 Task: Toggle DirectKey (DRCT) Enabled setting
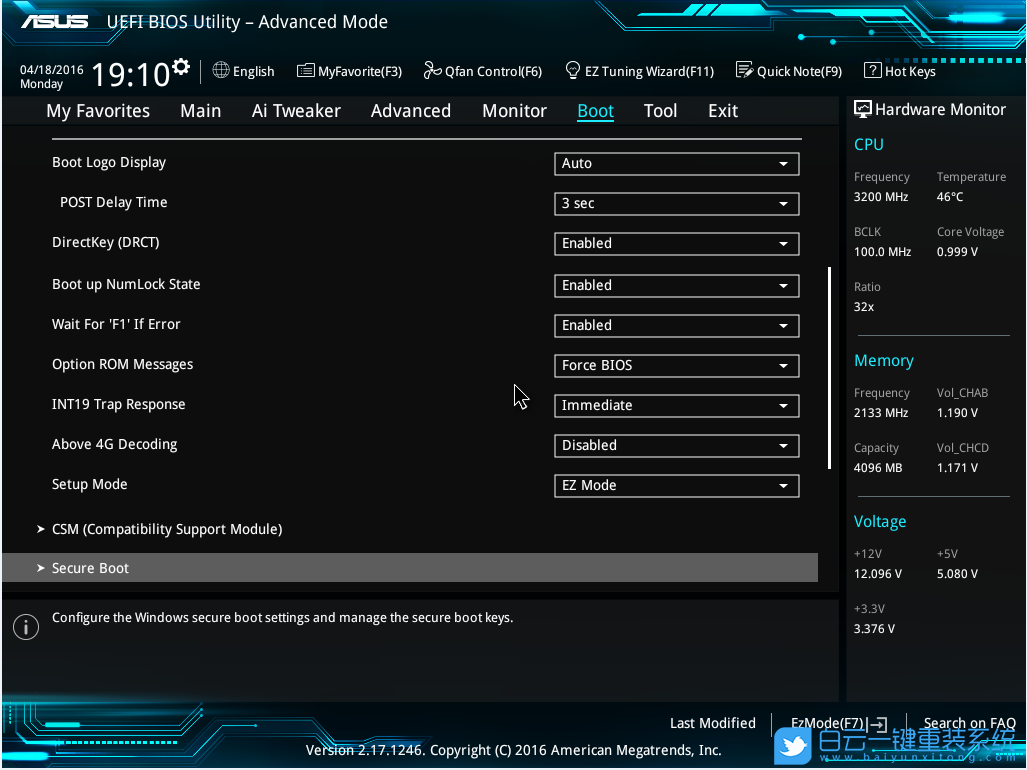click(676, 244)
